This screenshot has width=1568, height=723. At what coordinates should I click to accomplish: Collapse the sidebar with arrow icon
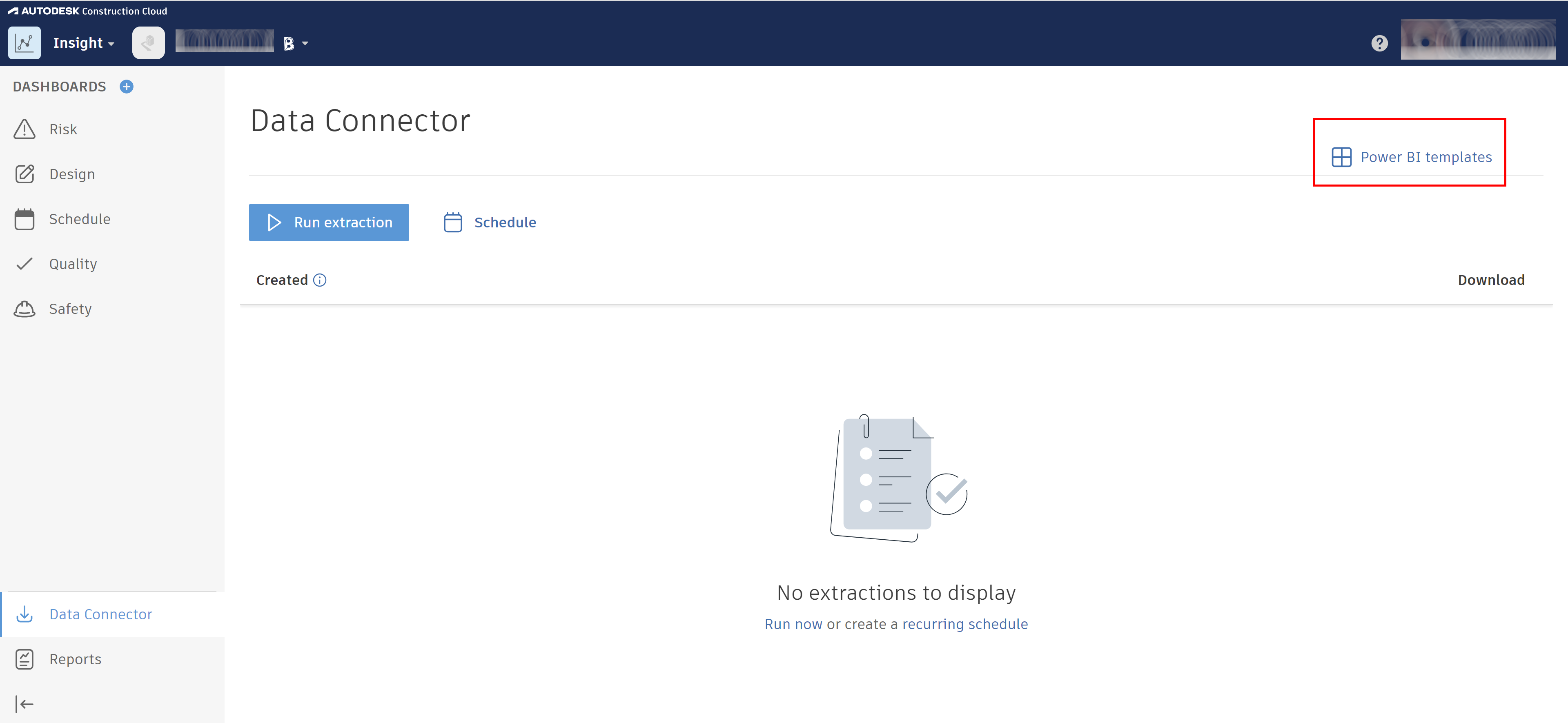pyautogui.click(x=24, y=704)
